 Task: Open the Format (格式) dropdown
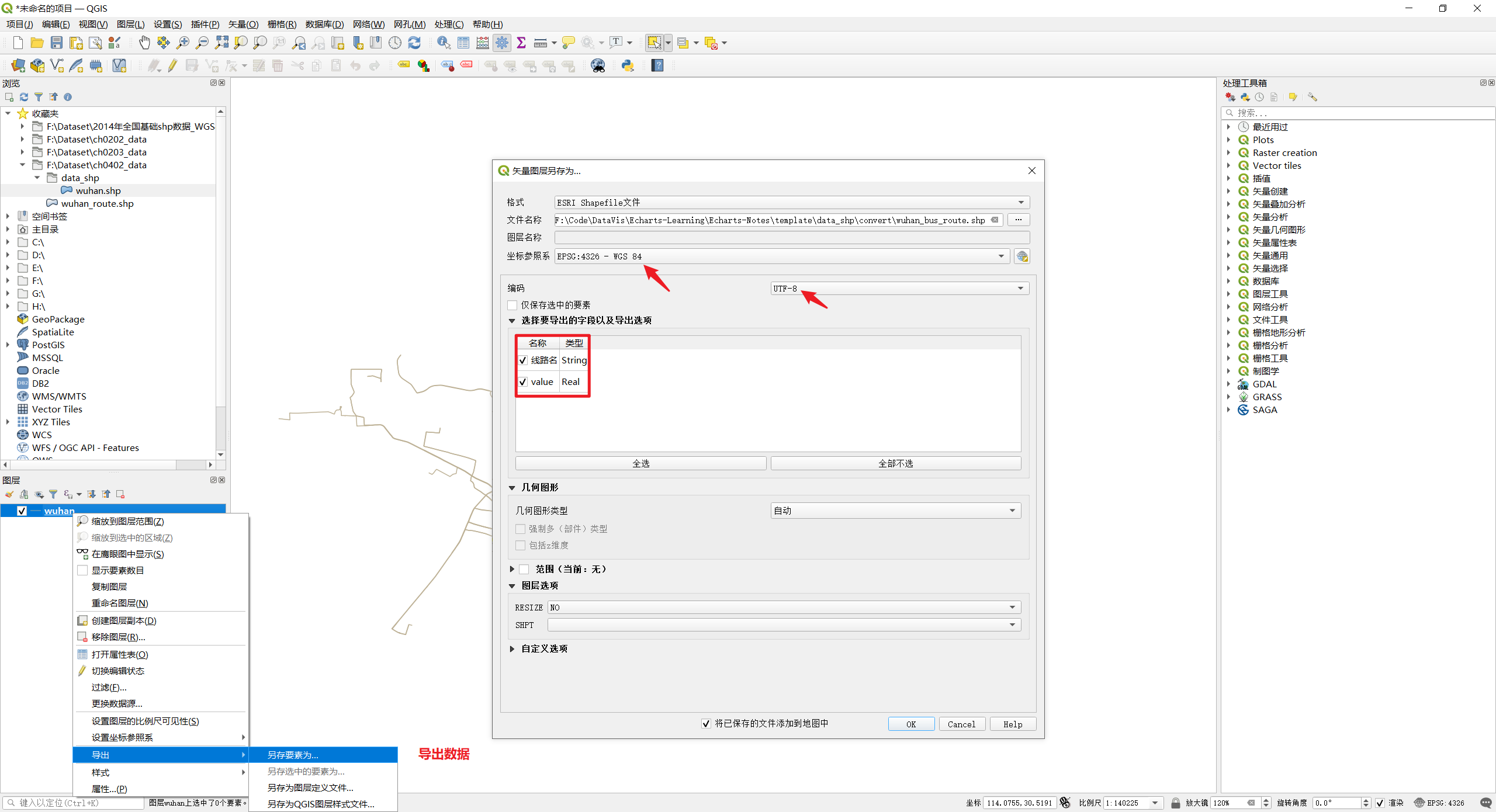tap(792, 202)
